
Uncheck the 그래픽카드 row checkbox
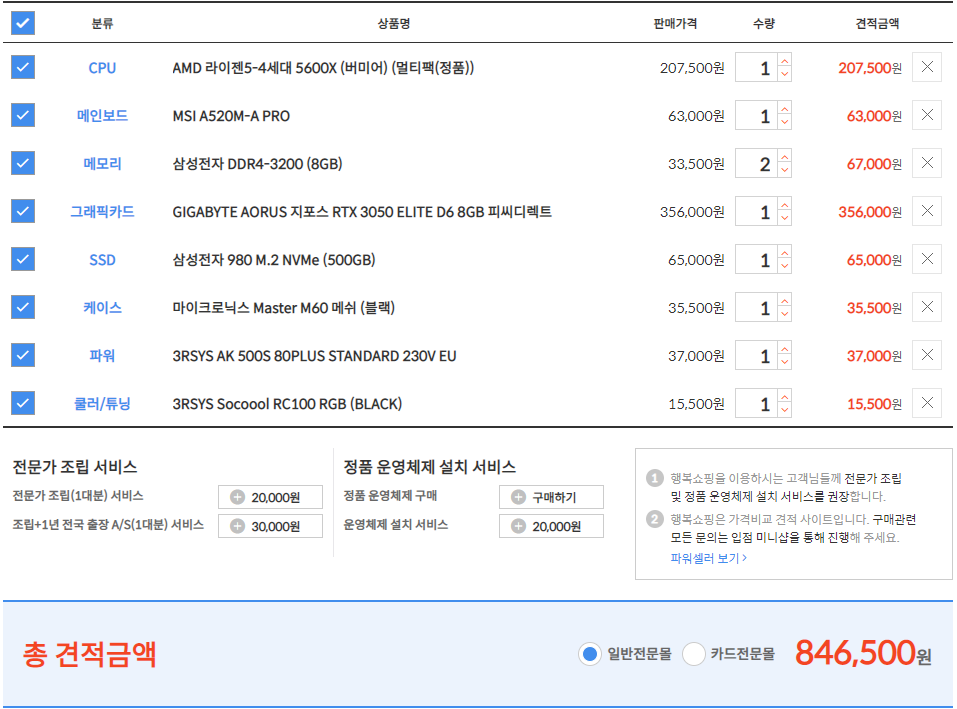(23, 211)
